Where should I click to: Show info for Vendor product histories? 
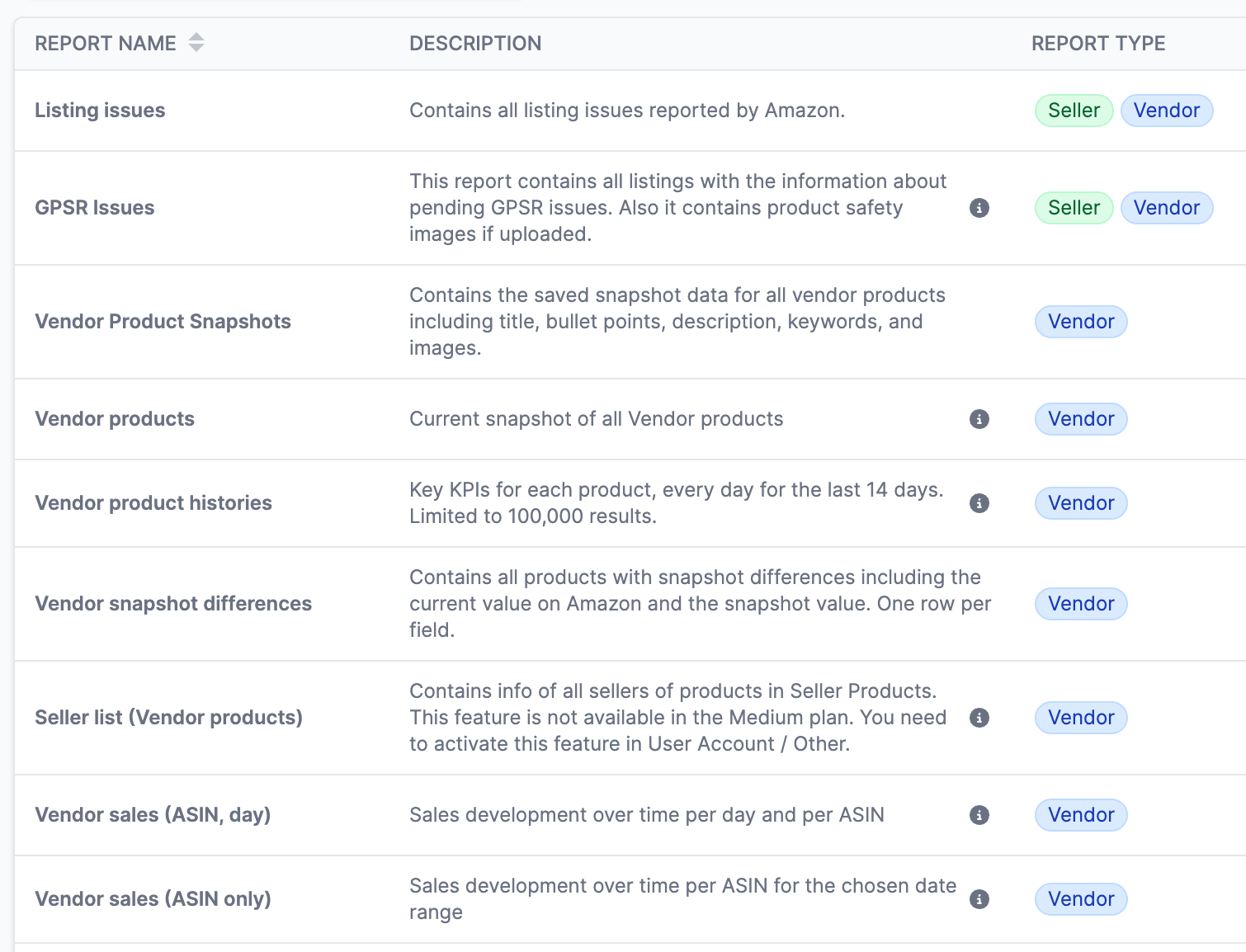tap(979, 503)
